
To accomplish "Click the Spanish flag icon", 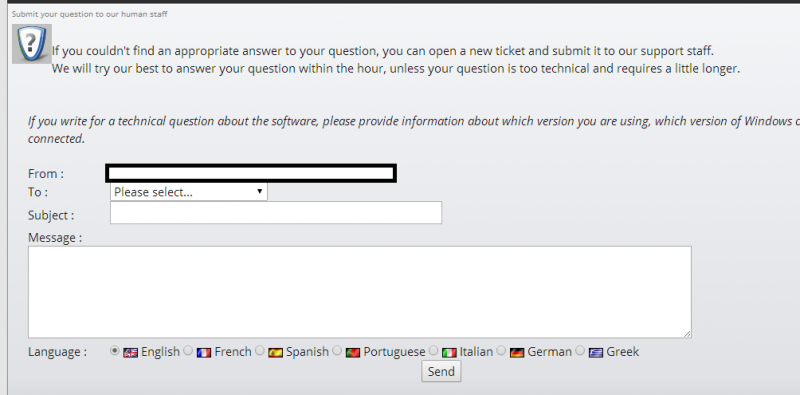I will tap(276, 353).
